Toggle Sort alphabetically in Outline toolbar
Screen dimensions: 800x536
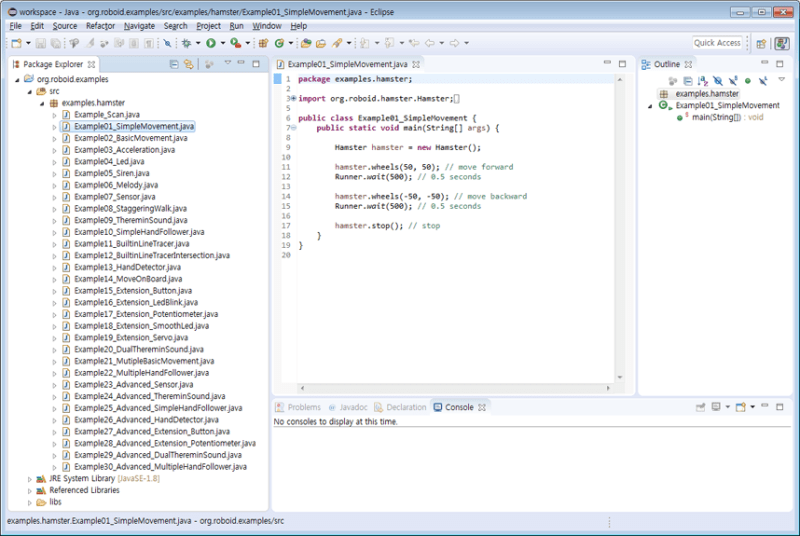(x=703, y=81)
